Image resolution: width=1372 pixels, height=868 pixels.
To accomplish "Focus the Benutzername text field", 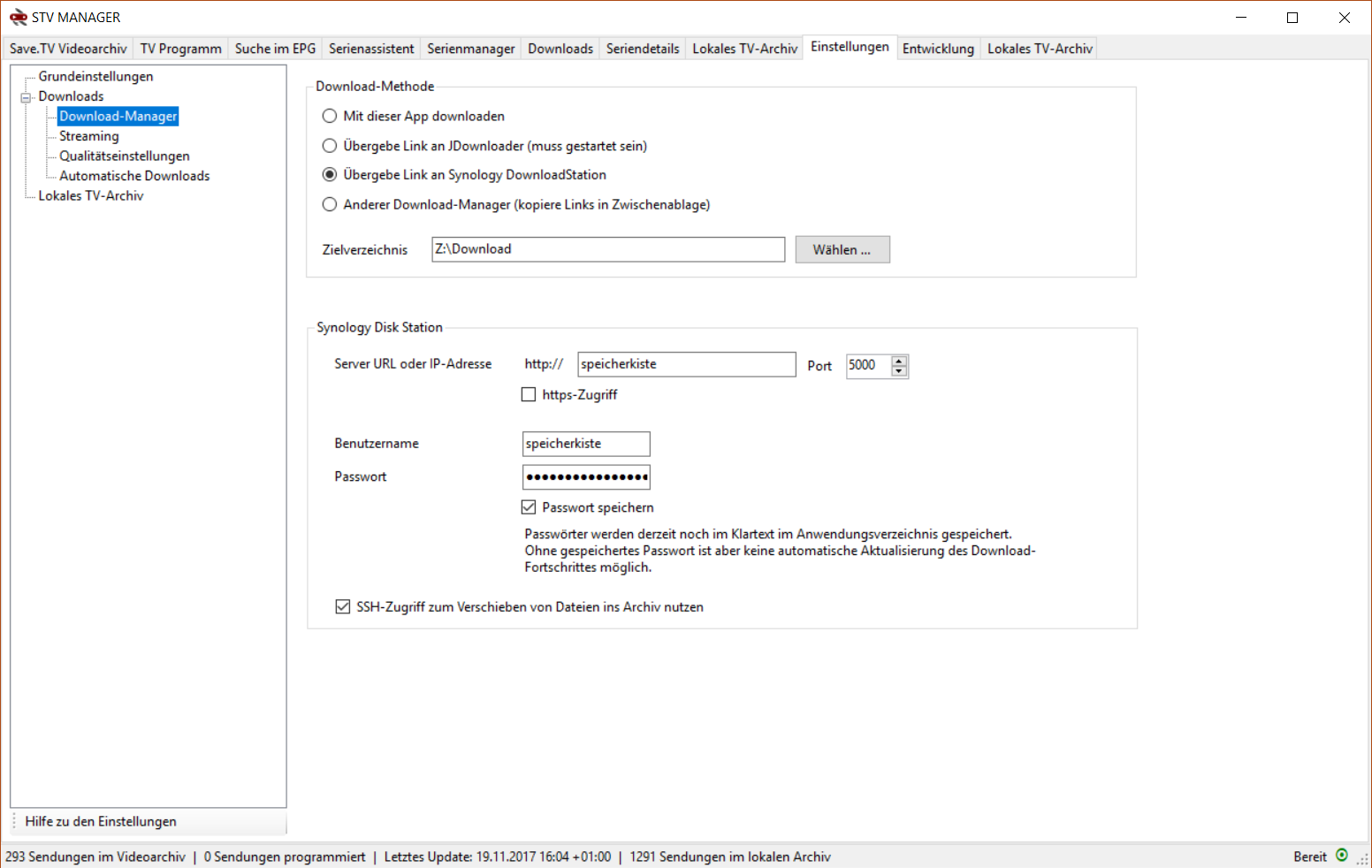I will pos(585,444).
